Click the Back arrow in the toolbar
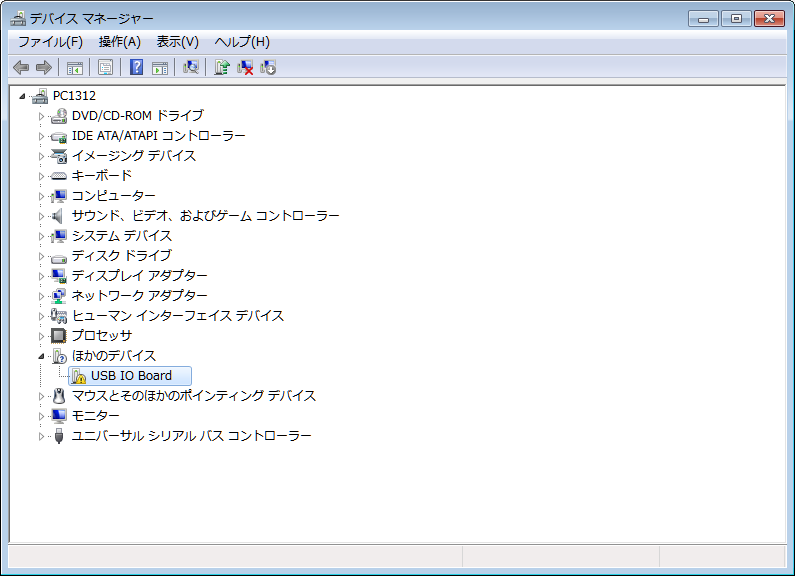This screenshot has height=576, width=795. (21, 67)
